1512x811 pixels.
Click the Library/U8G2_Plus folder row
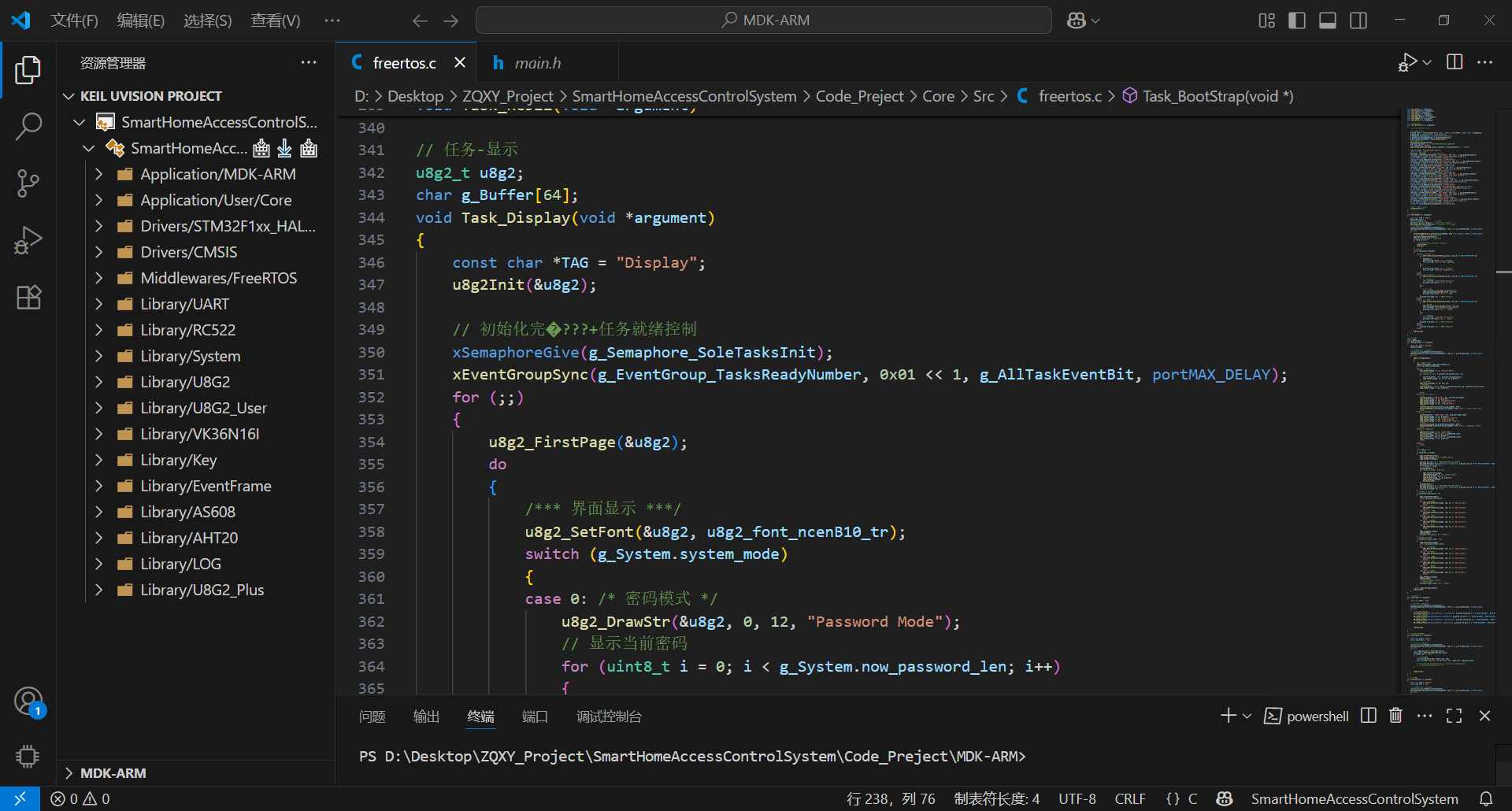(x=195, y=590)
